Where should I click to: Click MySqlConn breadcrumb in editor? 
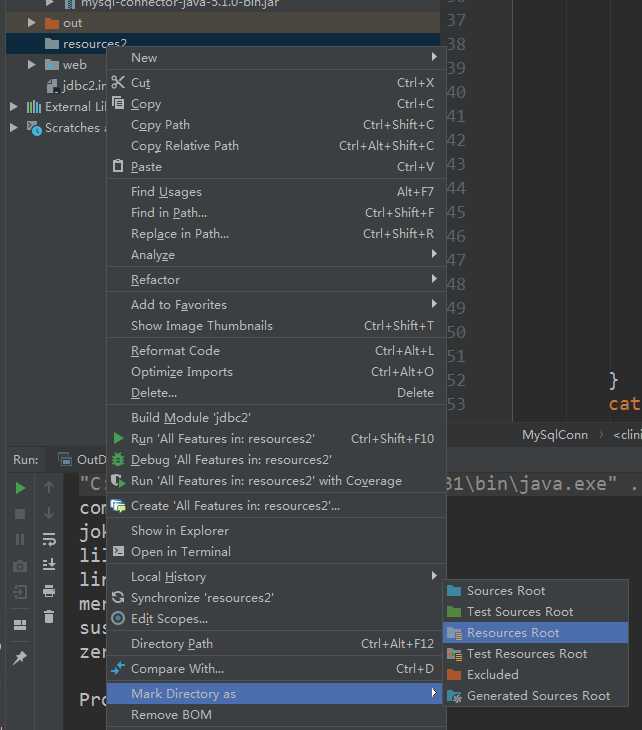(x=554, y=435)
